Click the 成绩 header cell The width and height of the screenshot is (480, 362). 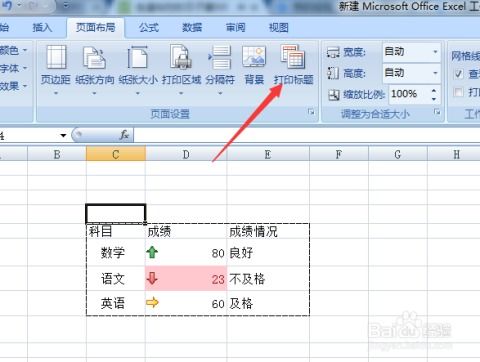(186, 231)
